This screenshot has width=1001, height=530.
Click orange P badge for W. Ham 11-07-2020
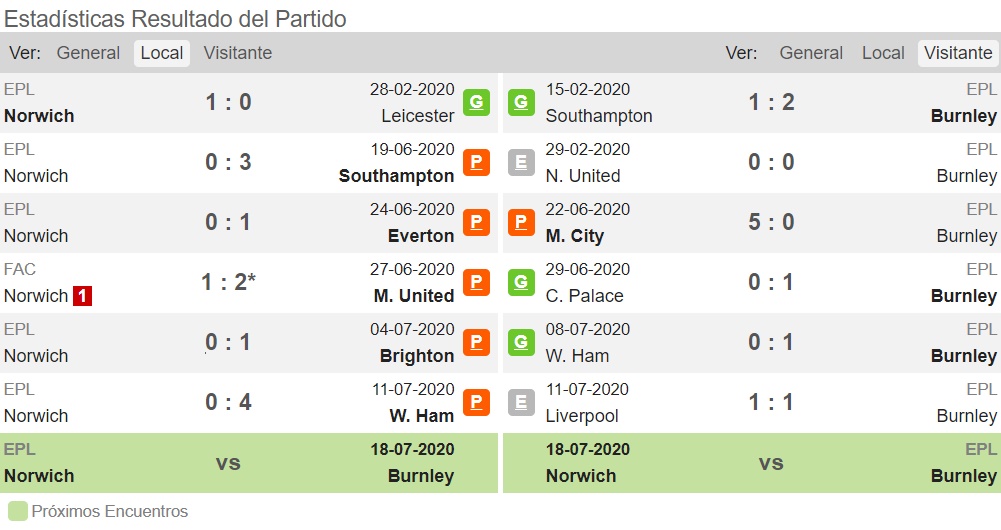click(476, 402)
